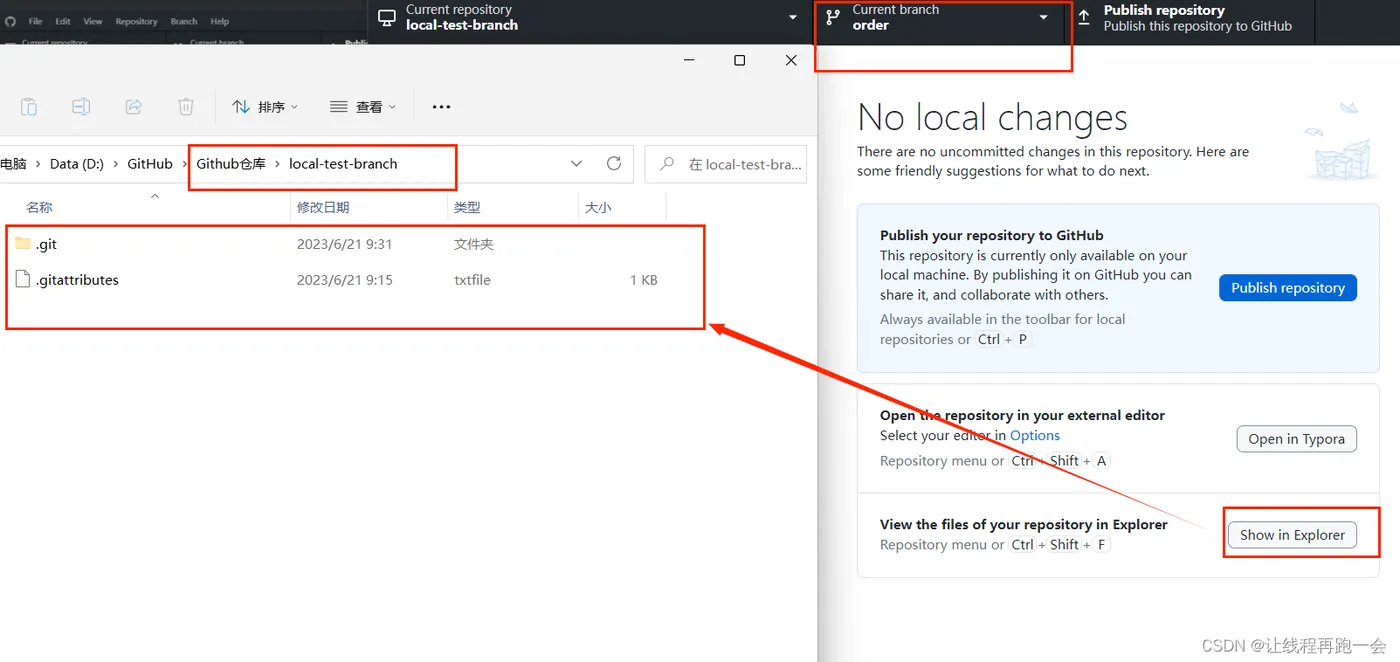The image size is (1400, 662).
Task: Open the Edit menu in GitHub Desktop
Action: pos(63,21)
